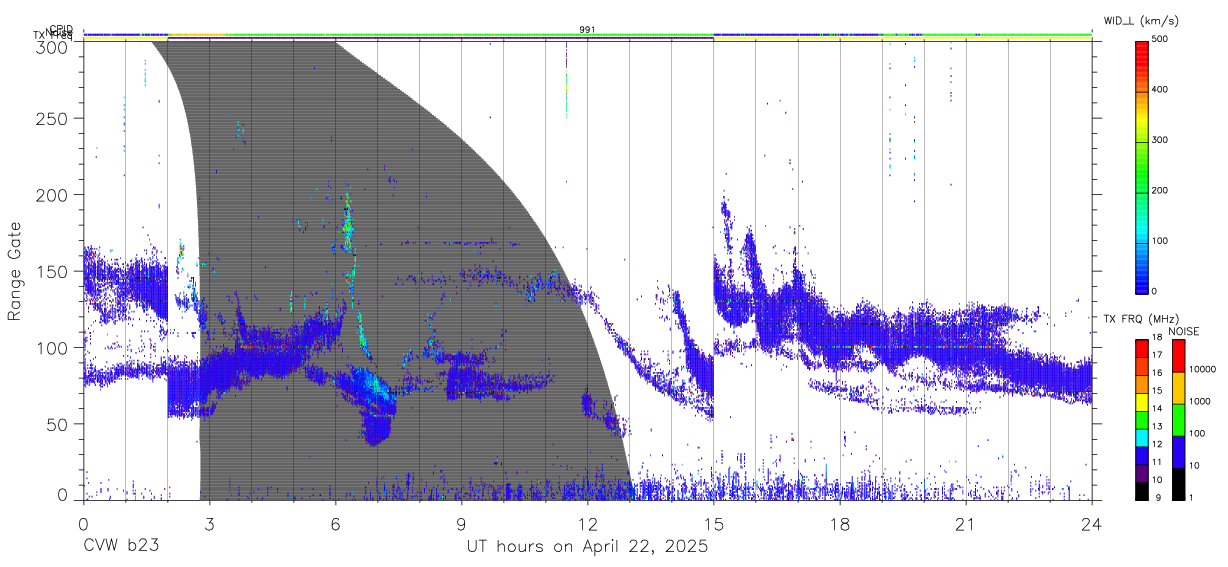Click tick label 200 on Range Gate axis
Screen dimensions: 1228x567
[53, 194]
